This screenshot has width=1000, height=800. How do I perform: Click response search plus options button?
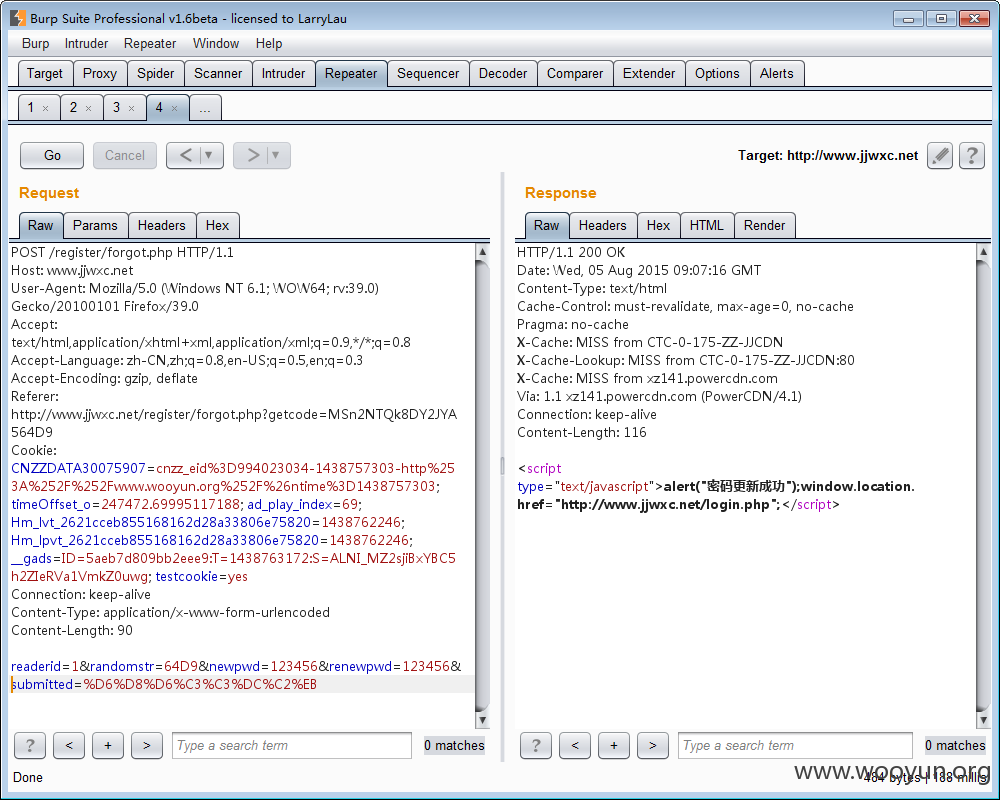[x=614, y=745]
